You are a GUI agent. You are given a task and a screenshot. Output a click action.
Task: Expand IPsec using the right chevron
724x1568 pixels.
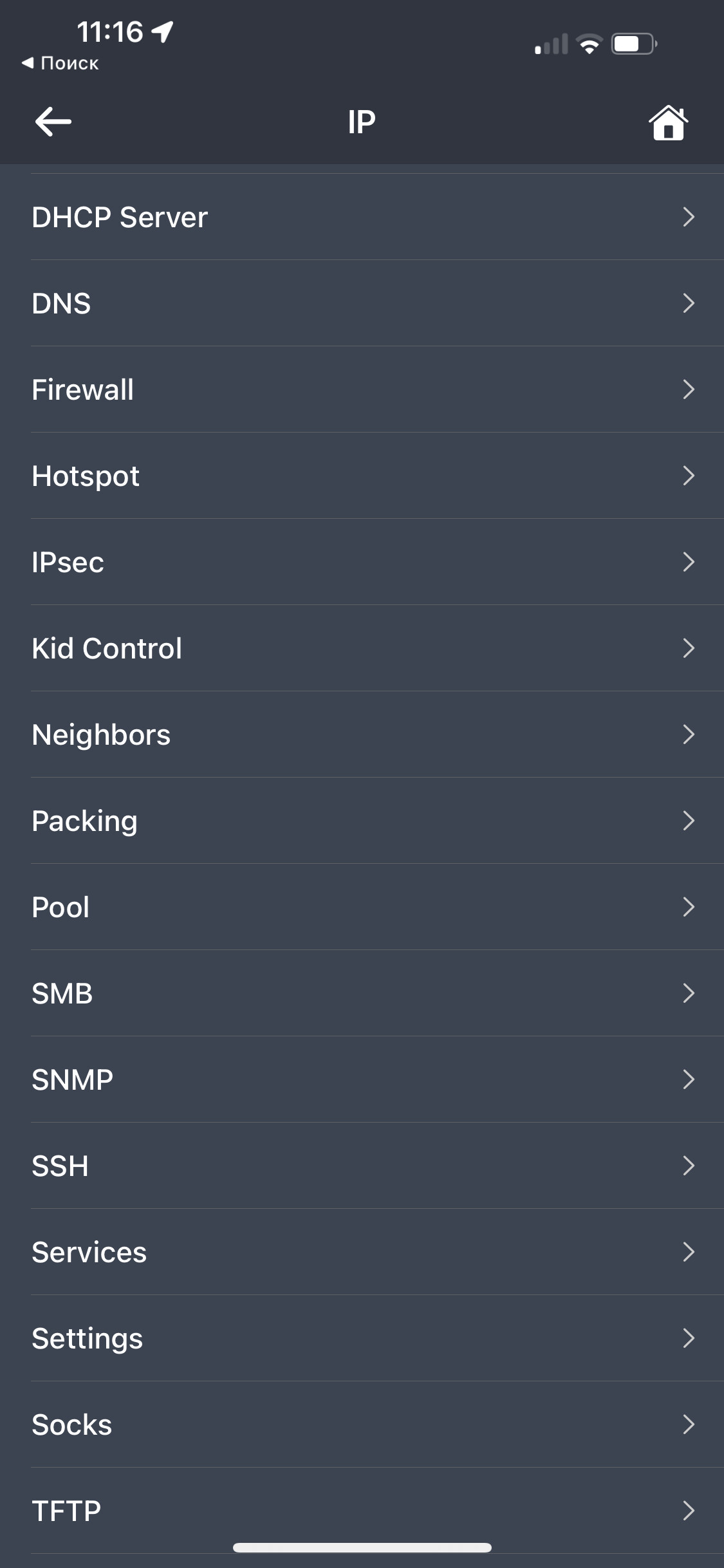point(688,562)
